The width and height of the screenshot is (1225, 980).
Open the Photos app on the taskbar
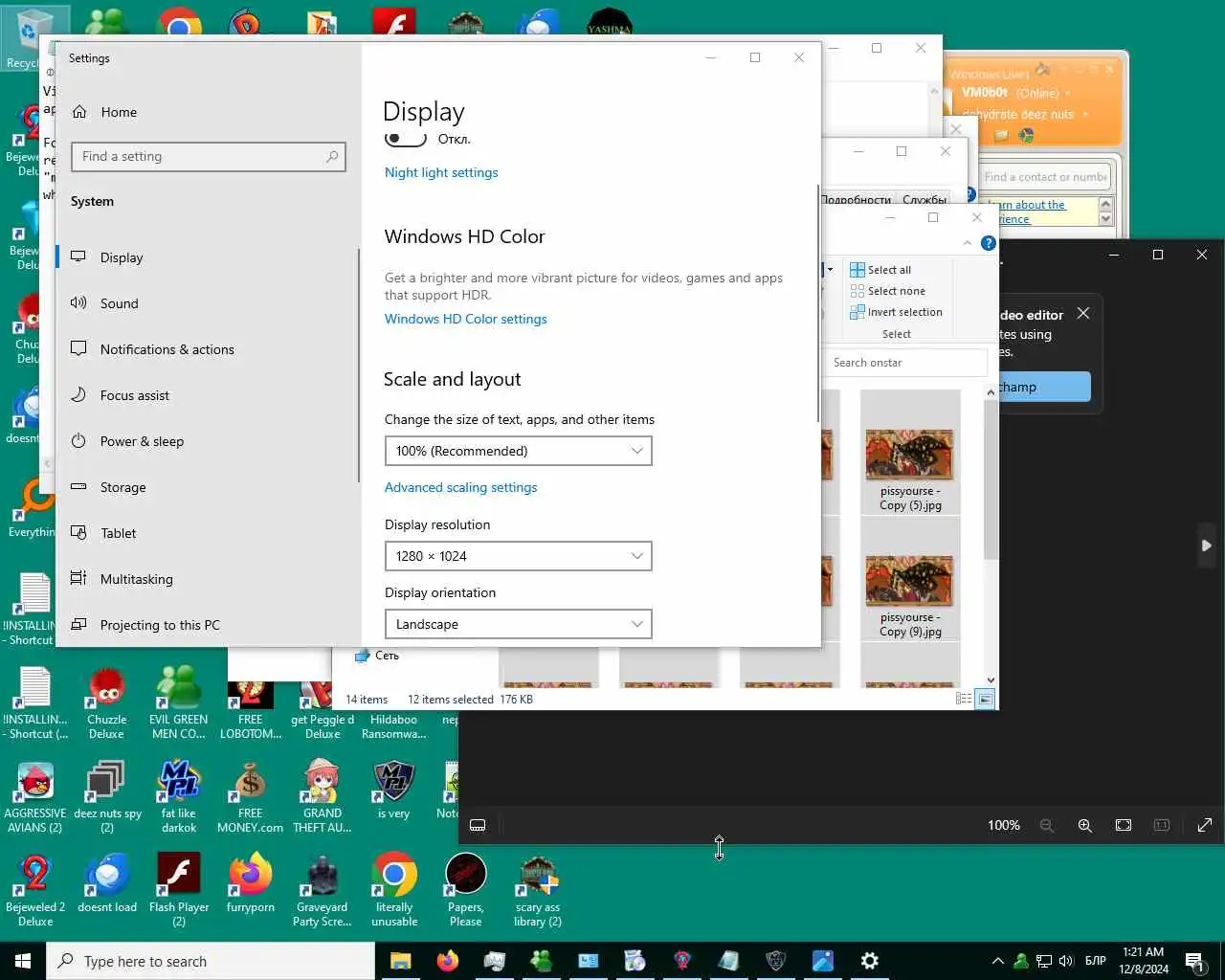click(x=823, y=961)
